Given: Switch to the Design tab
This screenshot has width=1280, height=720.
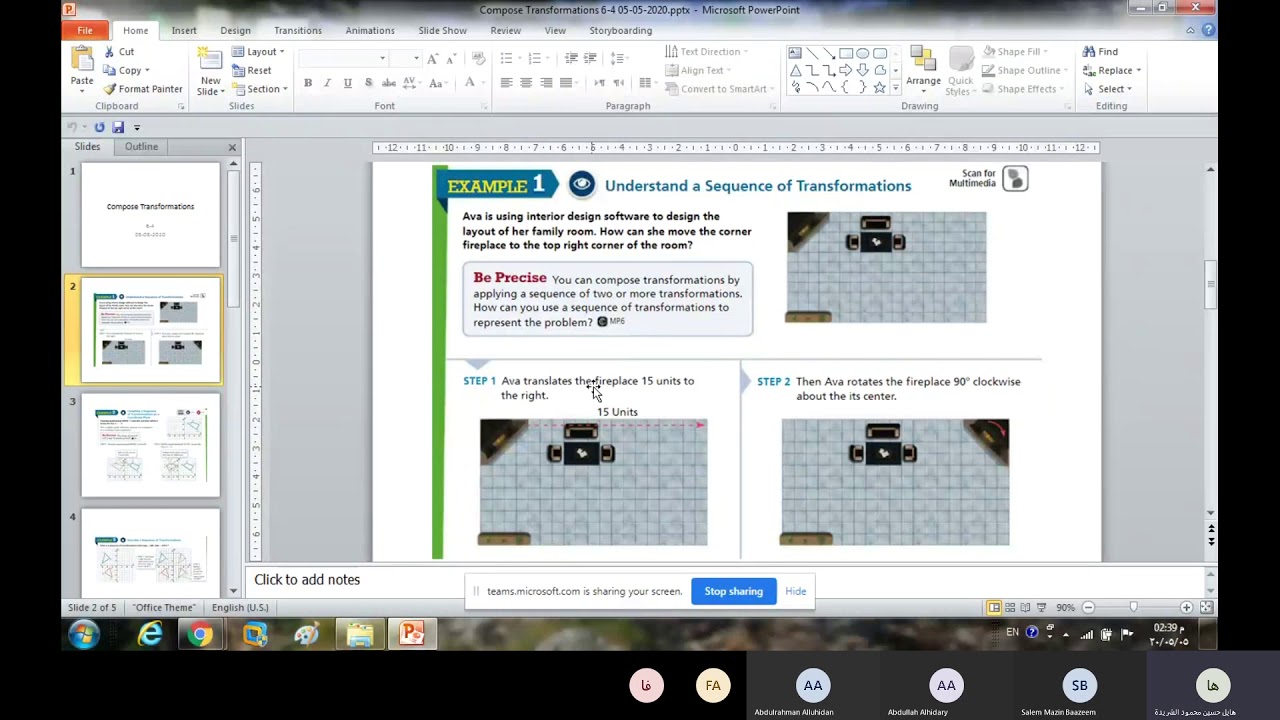Looking at the screenshot, I should point(236,30).
